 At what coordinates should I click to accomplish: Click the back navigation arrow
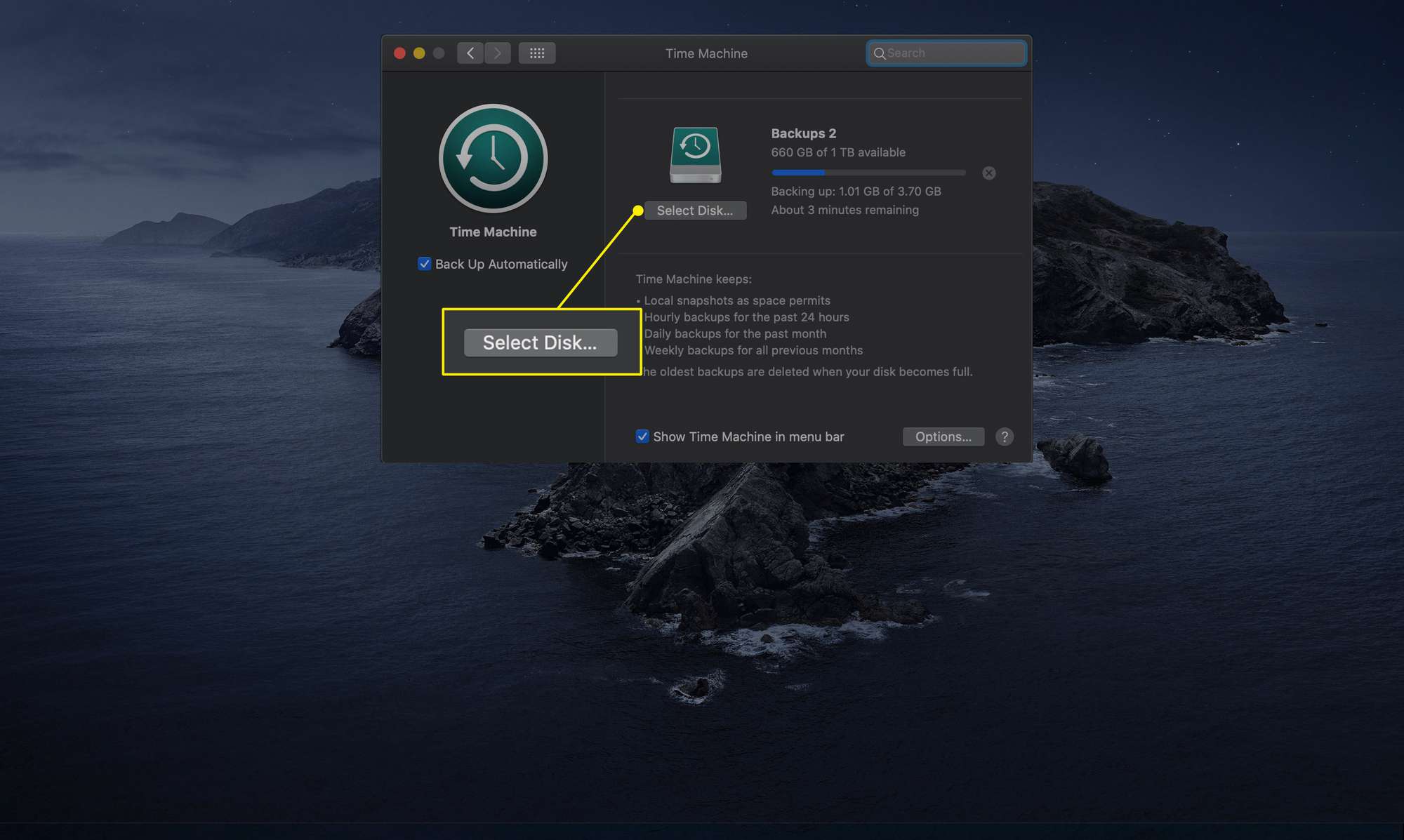[470, 53]
